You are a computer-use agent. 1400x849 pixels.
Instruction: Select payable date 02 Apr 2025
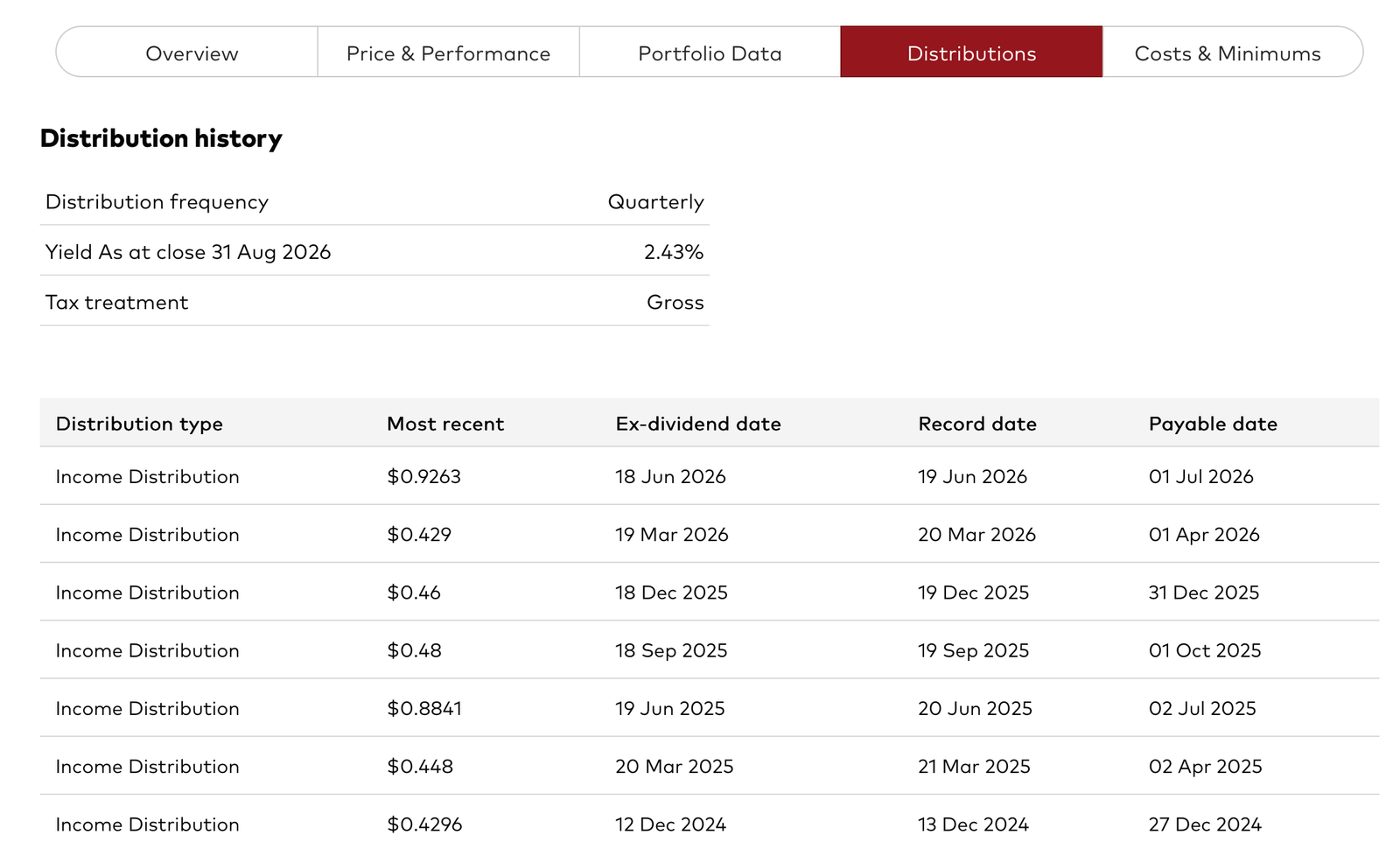coord(1206,767)
